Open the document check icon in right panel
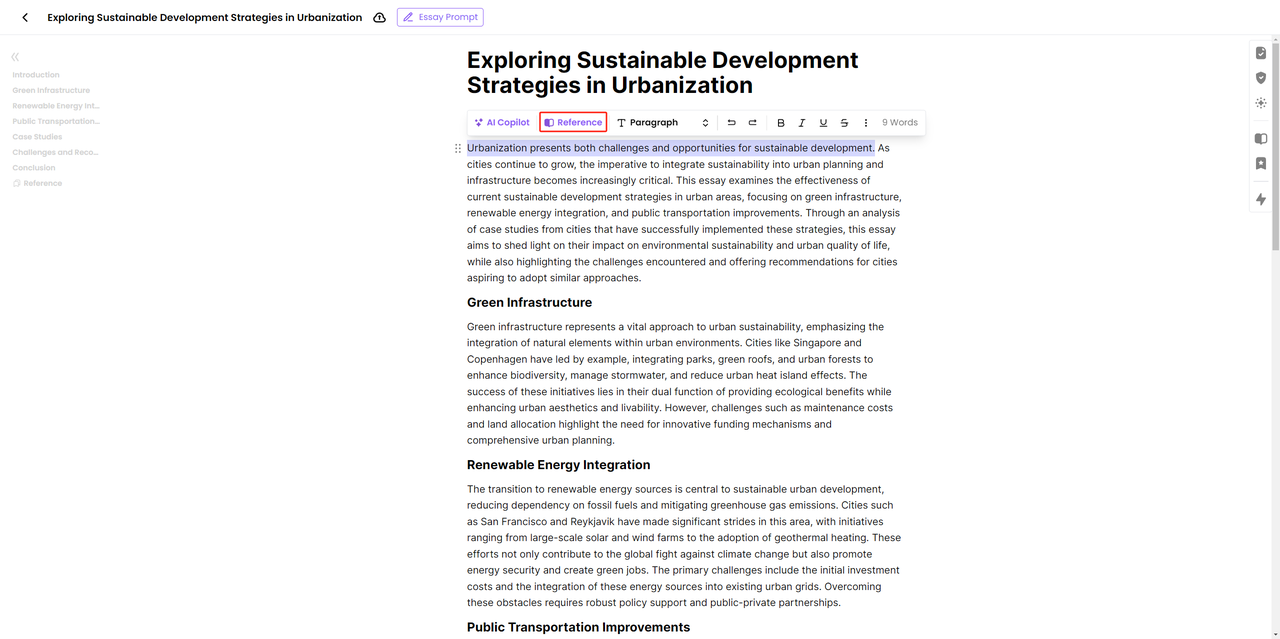Viewport: 1280px width, 639px height. (x=1261, y=53)
